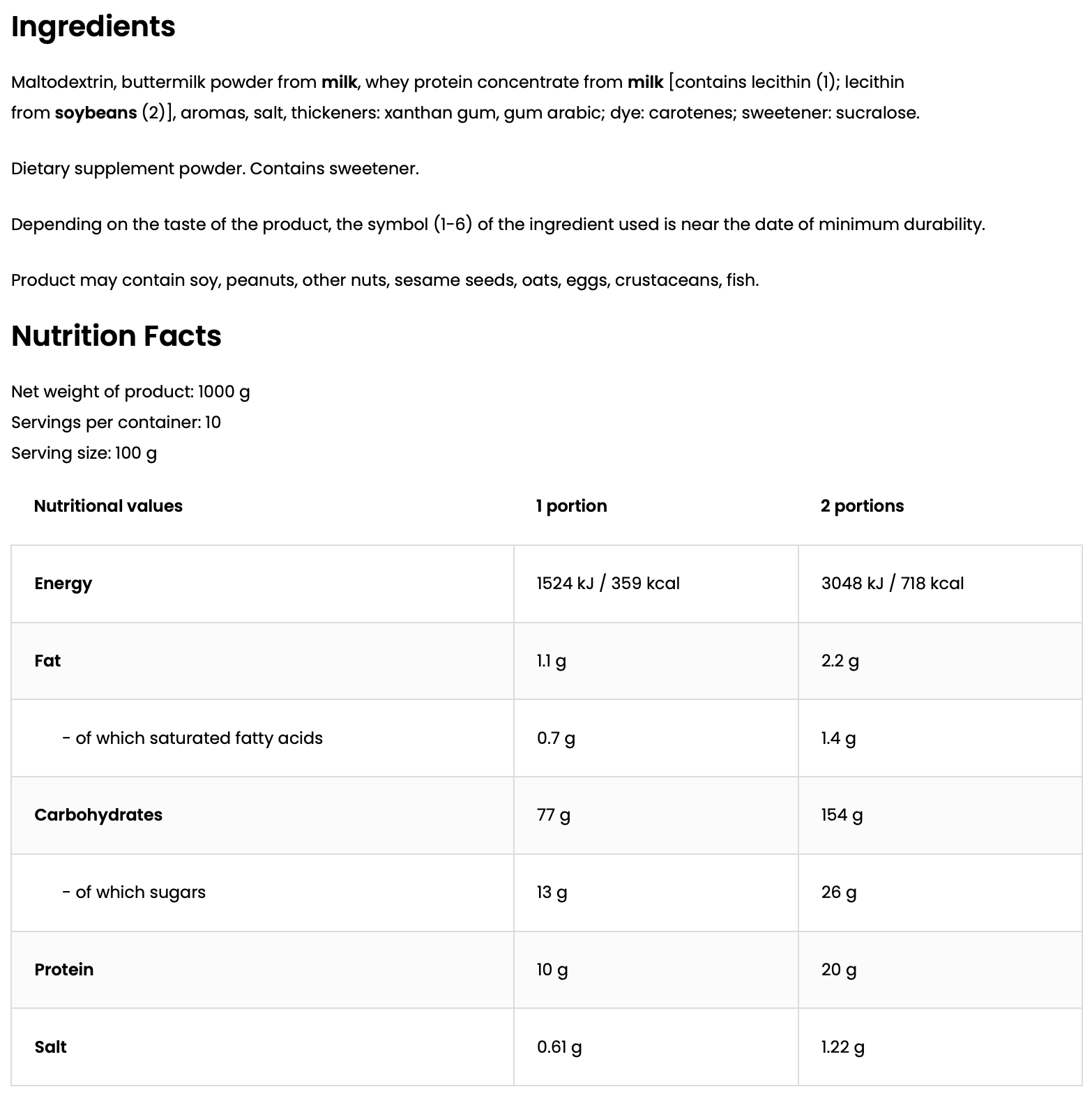Click the allergen warning about peanuts
Screen dimensions: 1092x1096
click(385, 280)
